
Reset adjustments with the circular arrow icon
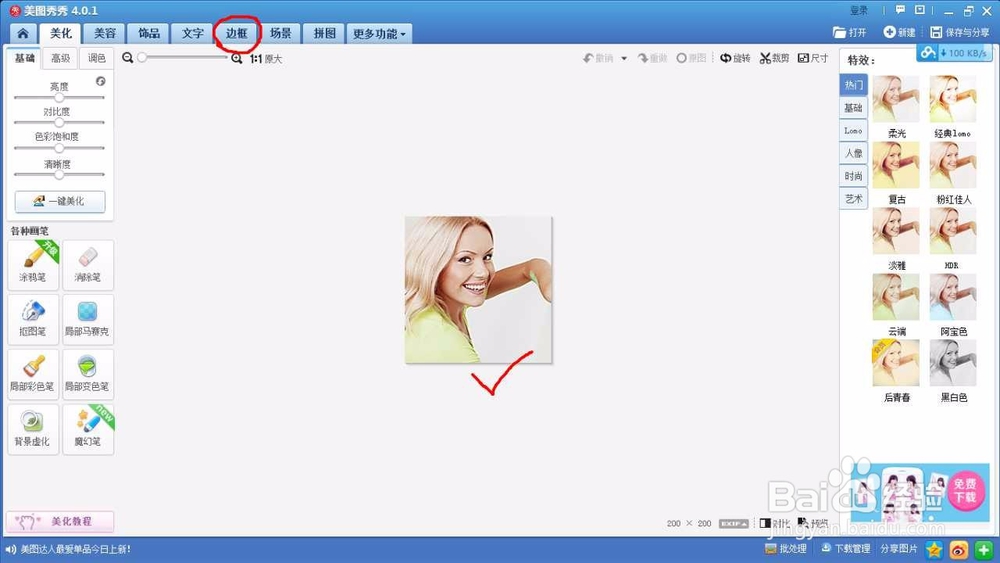coord(101,81)
